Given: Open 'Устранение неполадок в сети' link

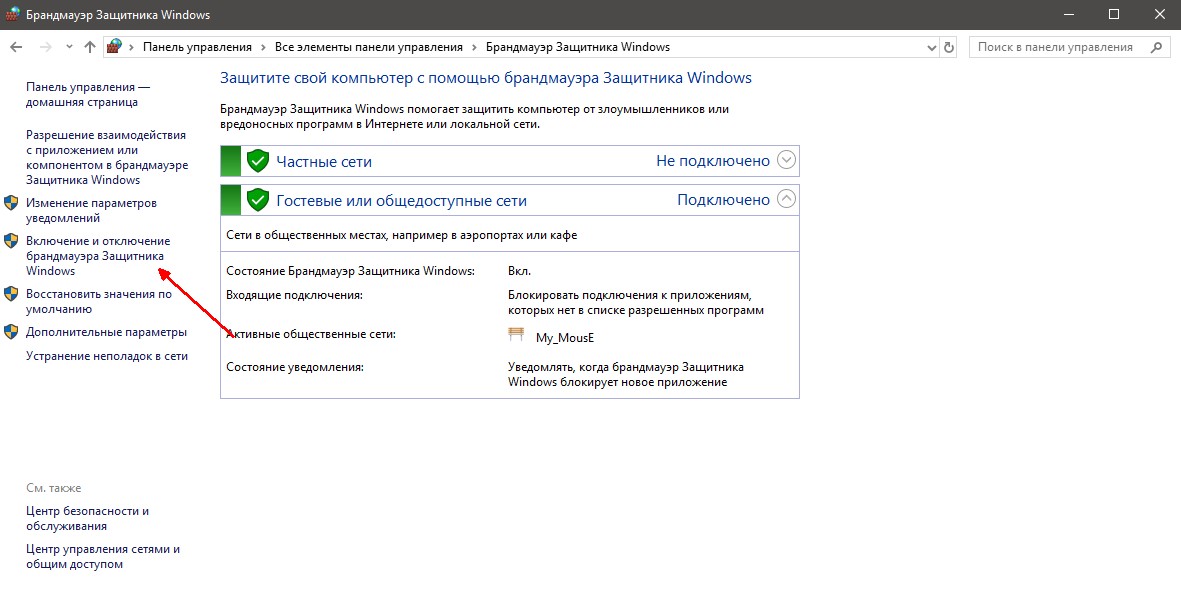Looking at the screenshot, I should [107, 356].
